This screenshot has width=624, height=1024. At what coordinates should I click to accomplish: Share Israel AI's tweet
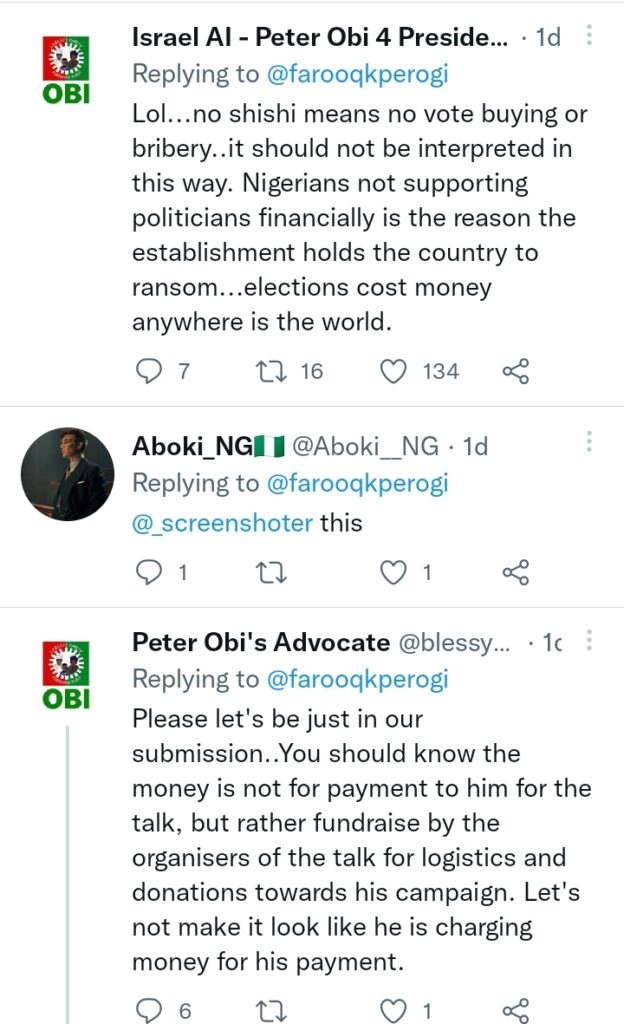515,372
